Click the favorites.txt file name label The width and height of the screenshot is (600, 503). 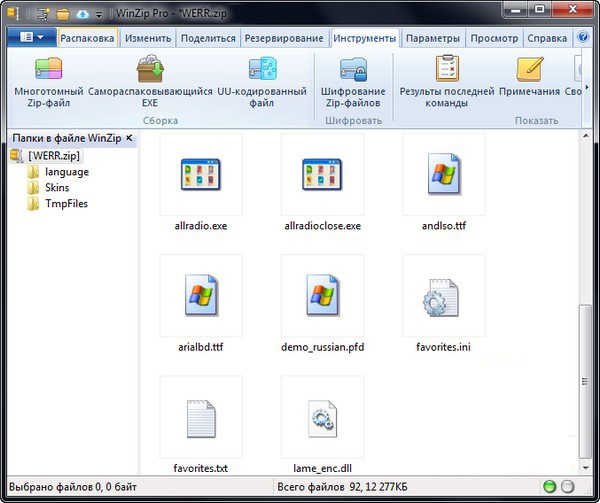tap(201, 468)
